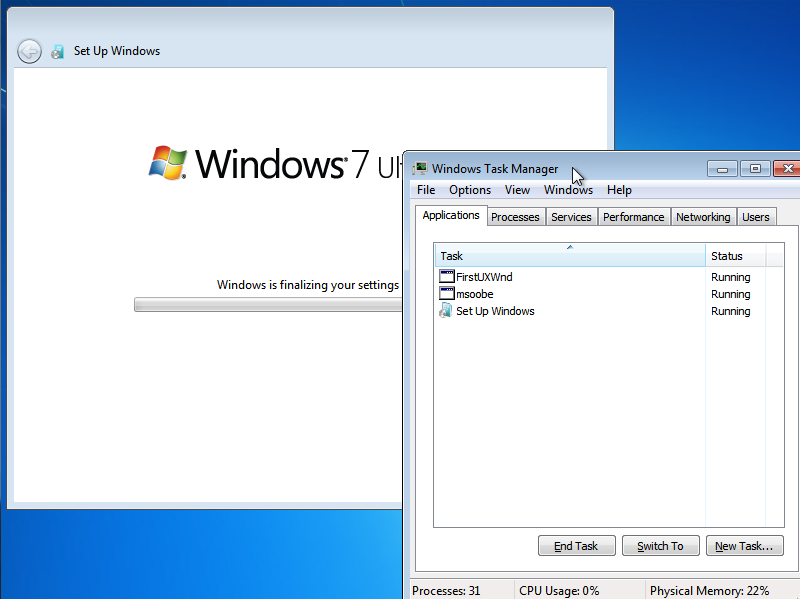Switch to the Users tab

pyautogui.click(x=756, y=217)
